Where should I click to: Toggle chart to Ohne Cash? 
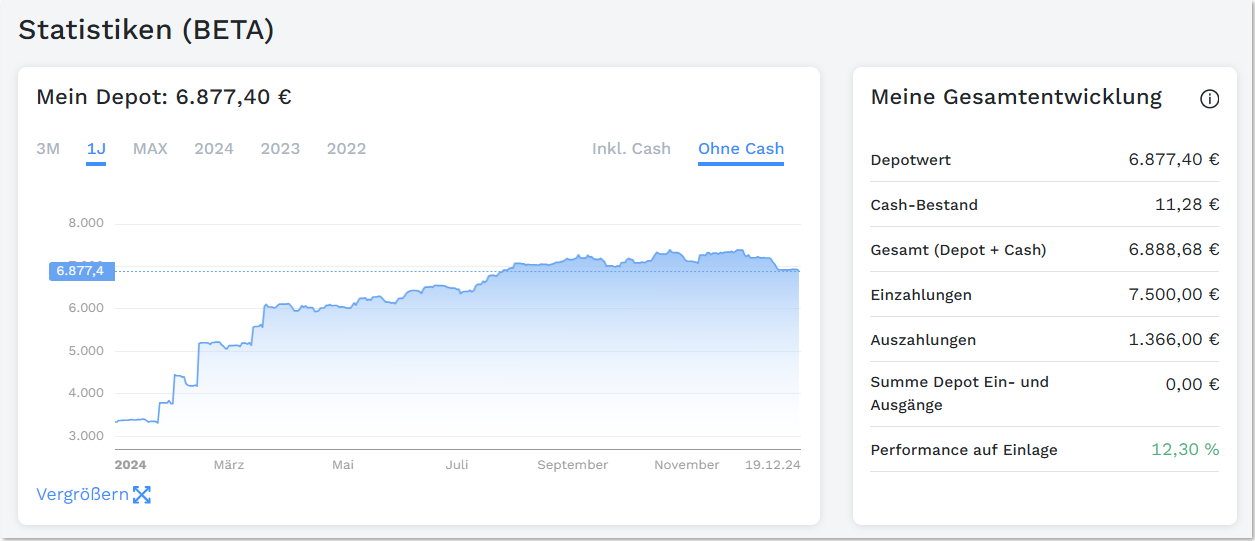click(x=741, y=149)
